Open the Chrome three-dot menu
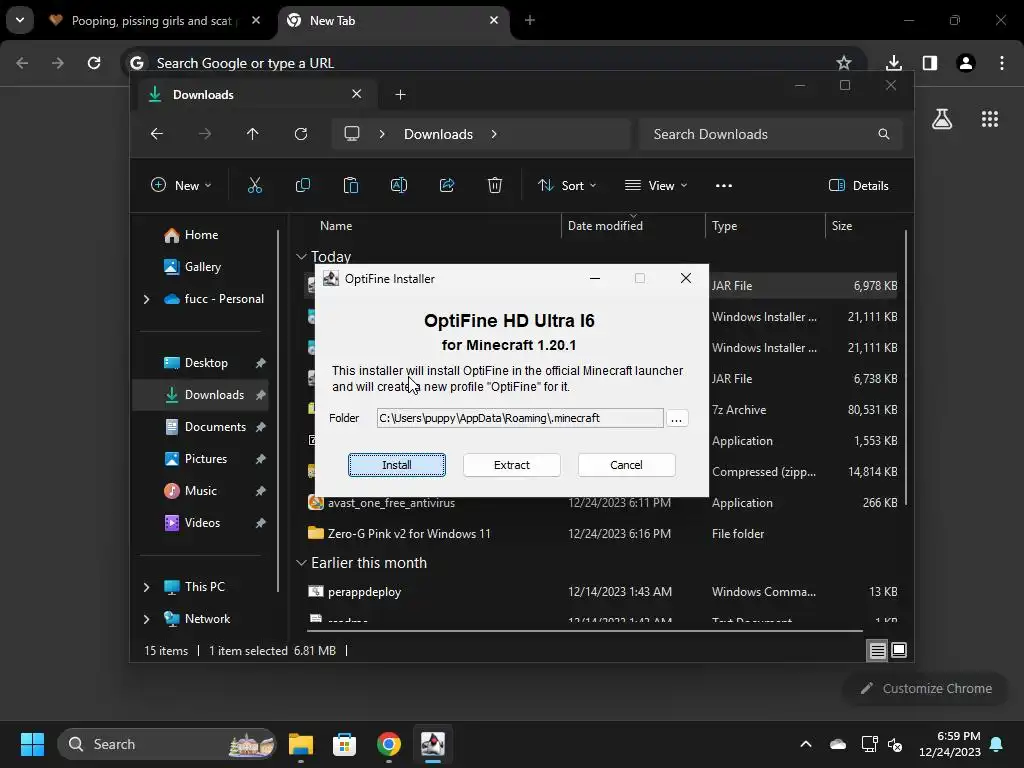The height and width of the screenshot is (768, 1024). (1002, 63)
